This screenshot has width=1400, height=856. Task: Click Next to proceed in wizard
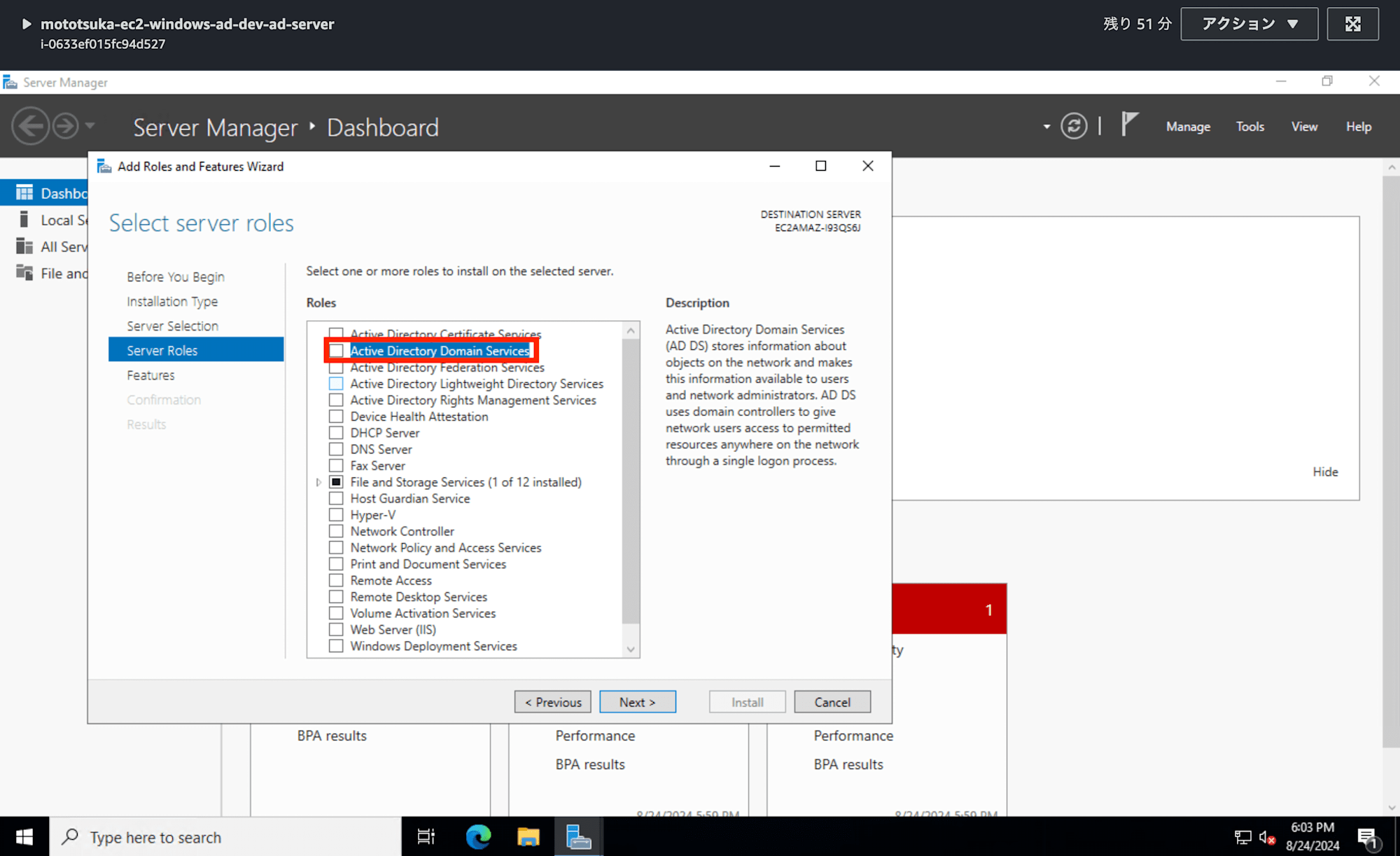[637, 701]
